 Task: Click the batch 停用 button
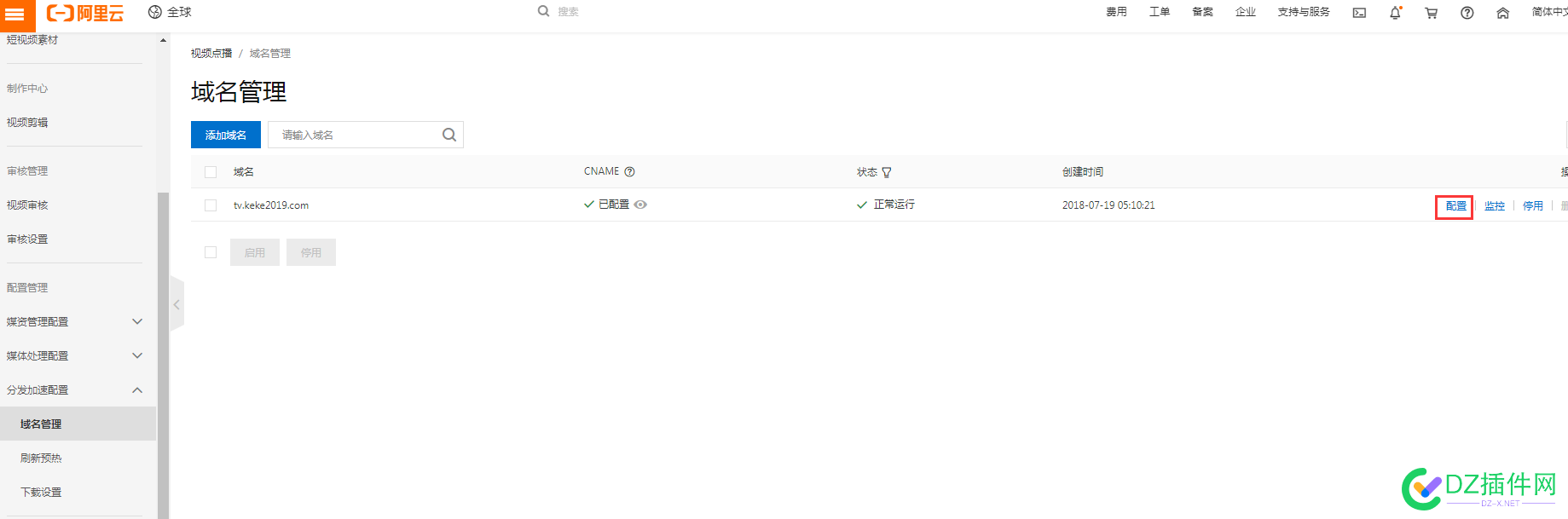coord(311,252)
